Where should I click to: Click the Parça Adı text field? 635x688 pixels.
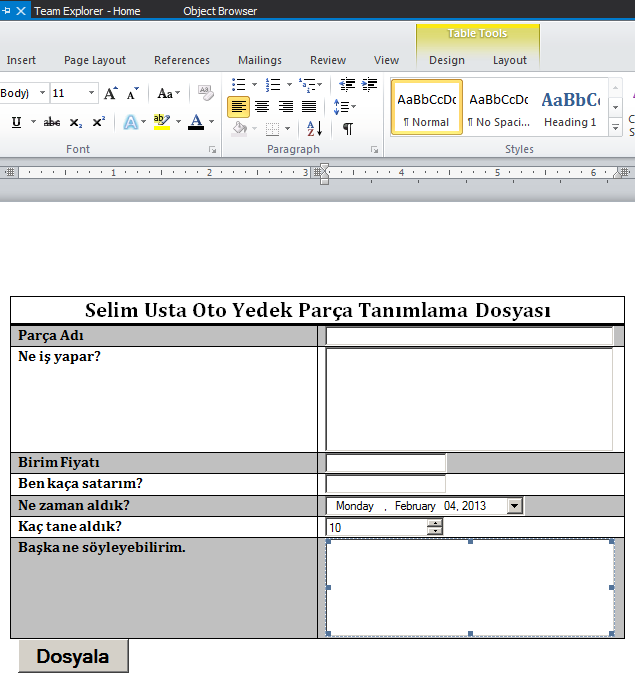pos(469,336)
